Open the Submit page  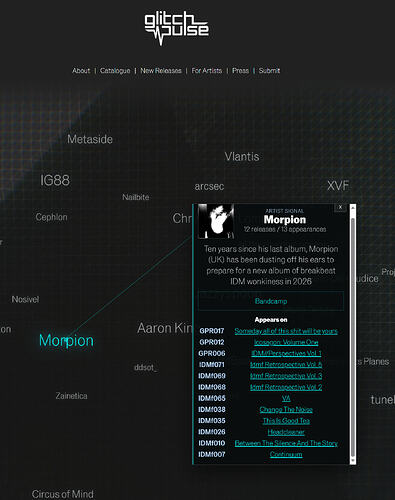click(269, 71)
